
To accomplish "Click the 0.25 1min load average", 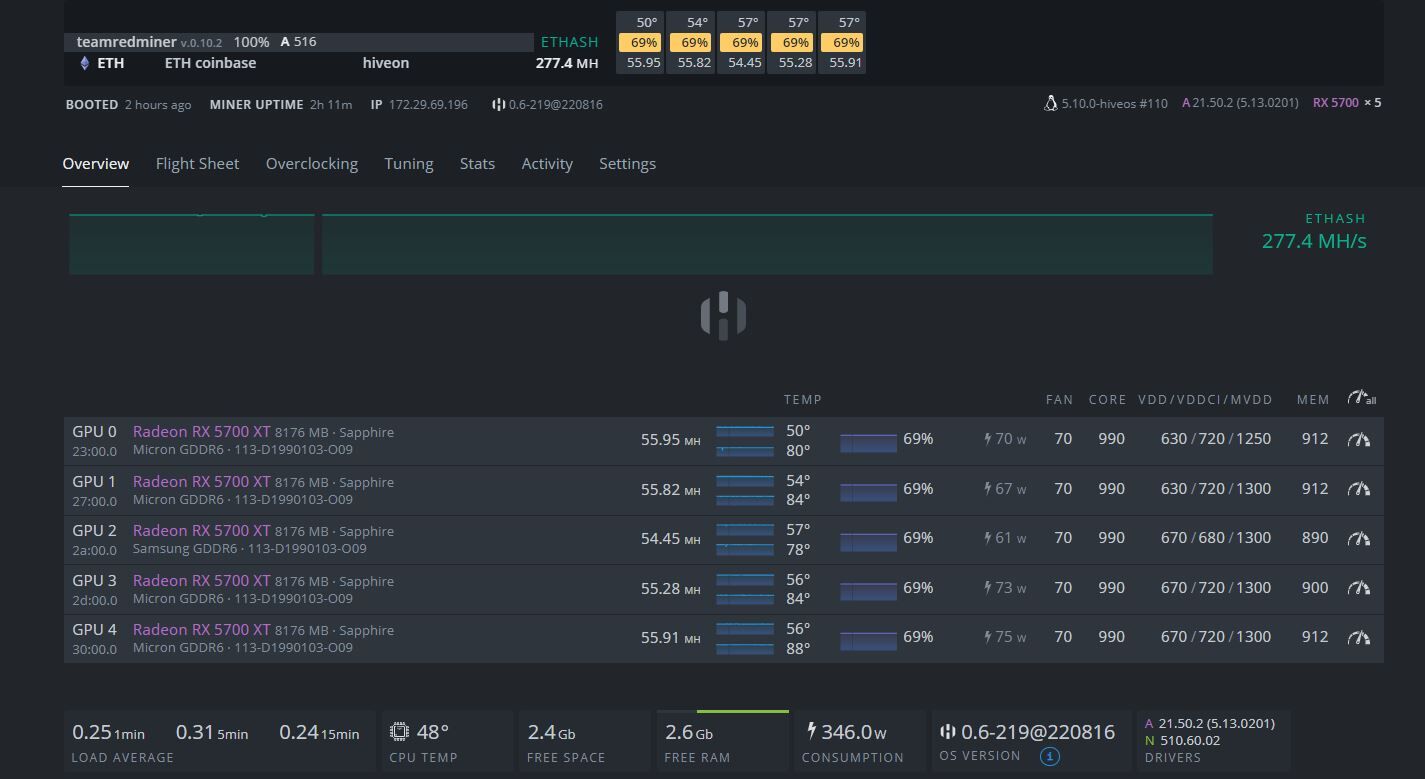I will click(108, 732).
